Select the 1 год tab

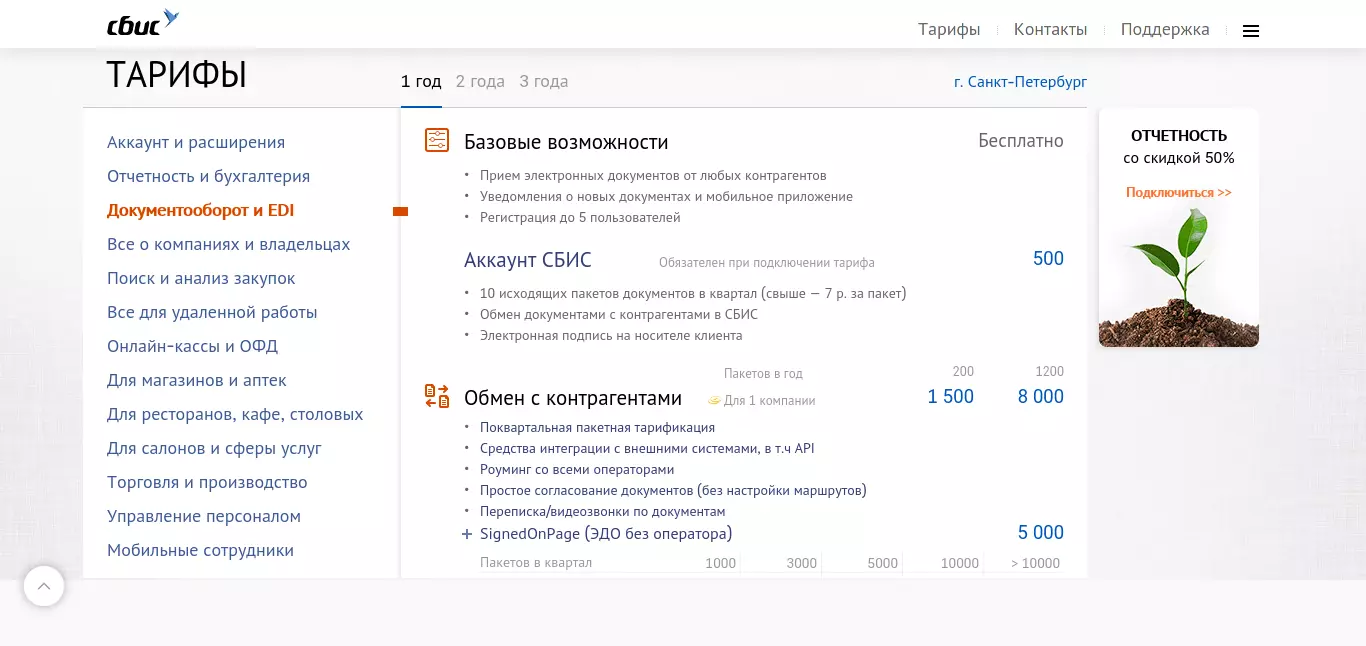click(x=421, y=81)
